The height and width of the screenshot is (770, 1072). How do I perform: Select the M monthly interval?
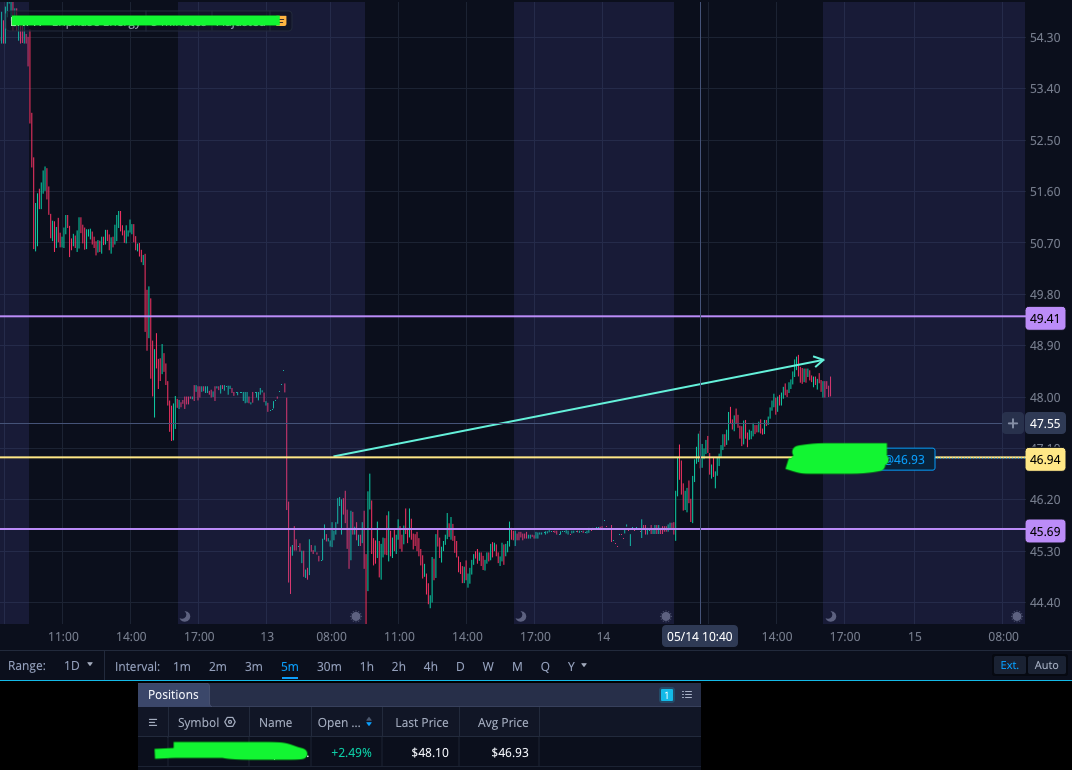(517, 667)
